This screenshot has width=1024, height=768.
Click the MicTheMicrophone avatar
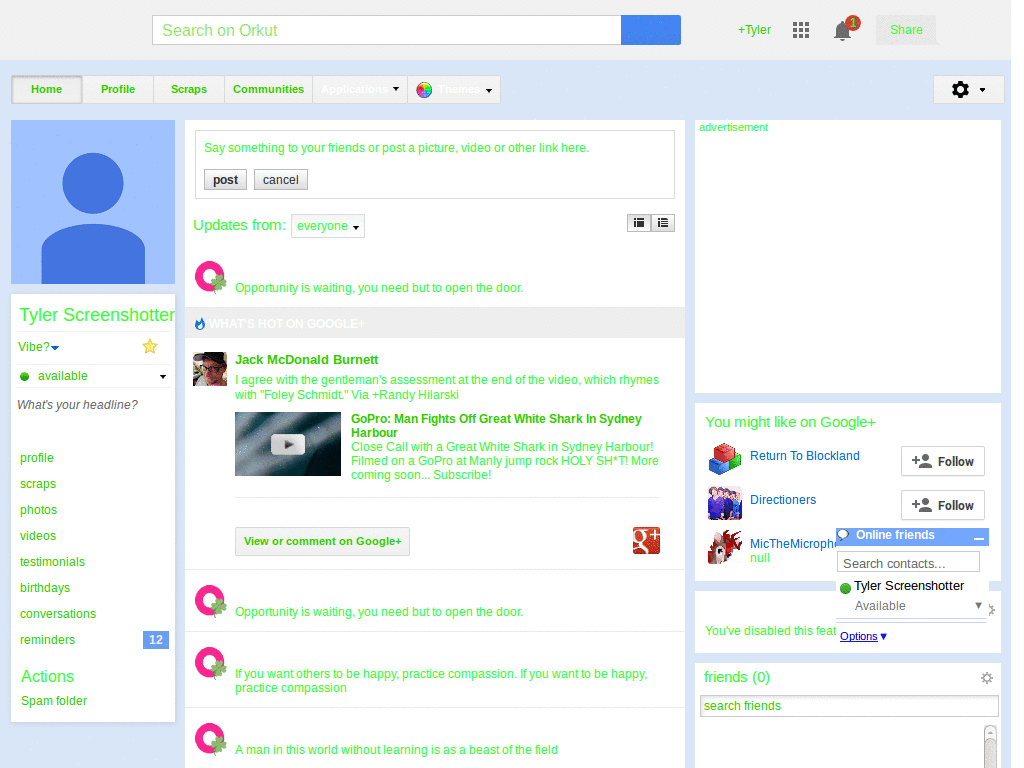[x=725, y=547]
